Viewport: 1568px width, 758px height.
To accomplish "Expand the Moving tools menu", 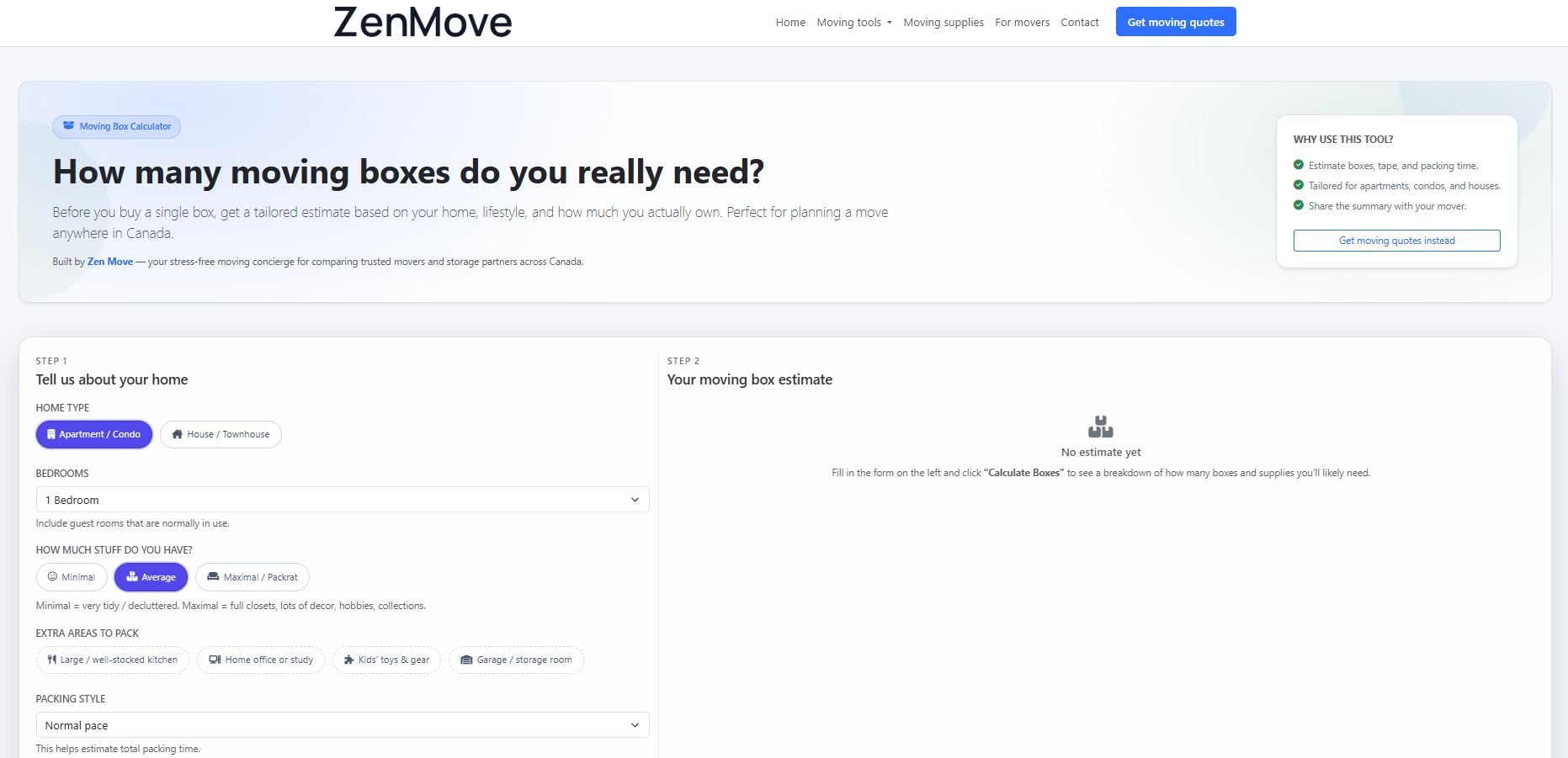I will click(853, 22).
